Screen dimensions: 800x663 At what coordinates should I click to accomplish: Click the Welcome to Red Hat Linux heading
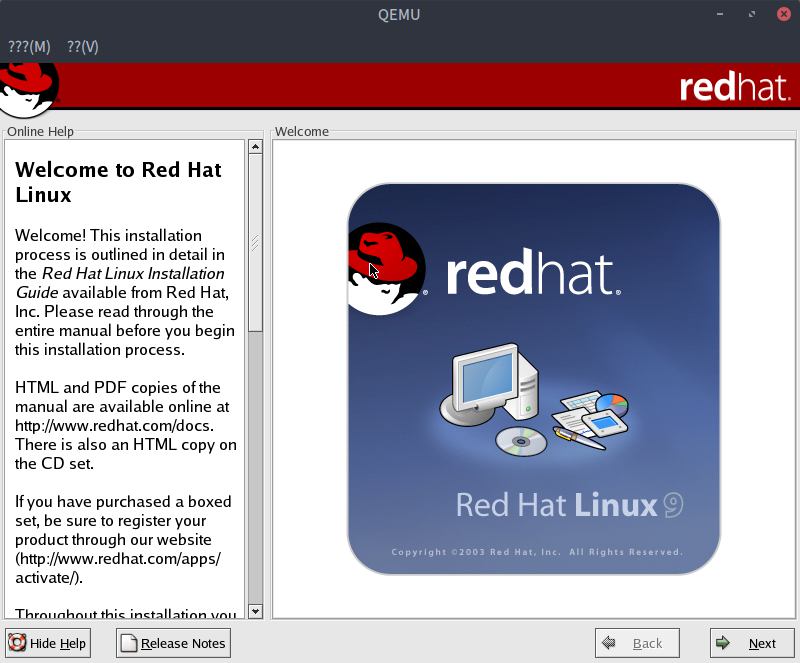[x=118, y=182]
